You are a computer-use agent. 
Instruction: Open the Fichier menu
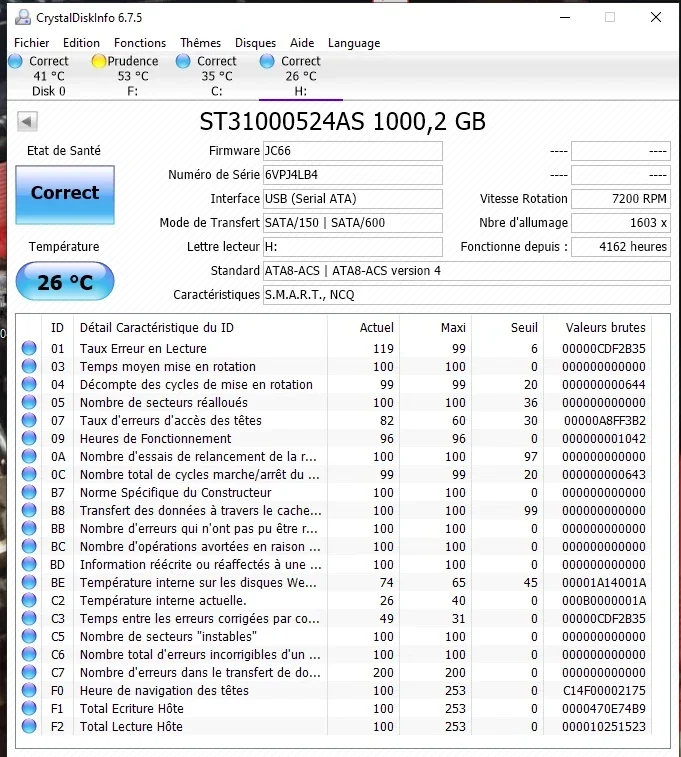pos(32,43)
